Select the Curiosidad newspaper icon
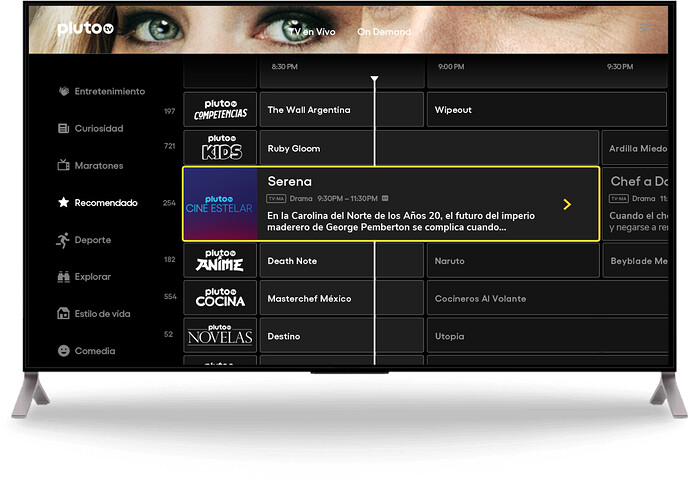 [63, 128]
